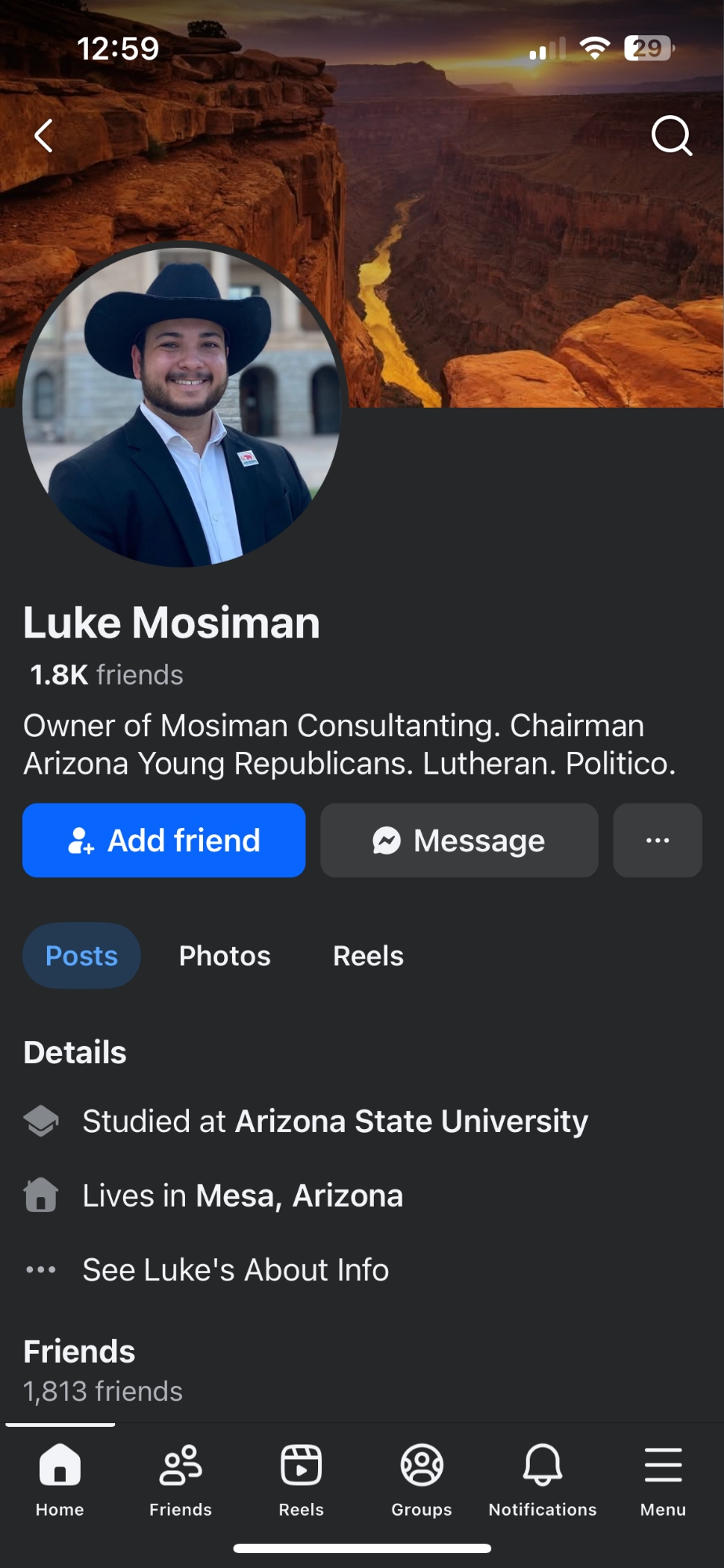Image resolution: width=724 pixels, height=1568 pixels.
Task: Select the Posts tab
Action: click(x=81, y=956)
